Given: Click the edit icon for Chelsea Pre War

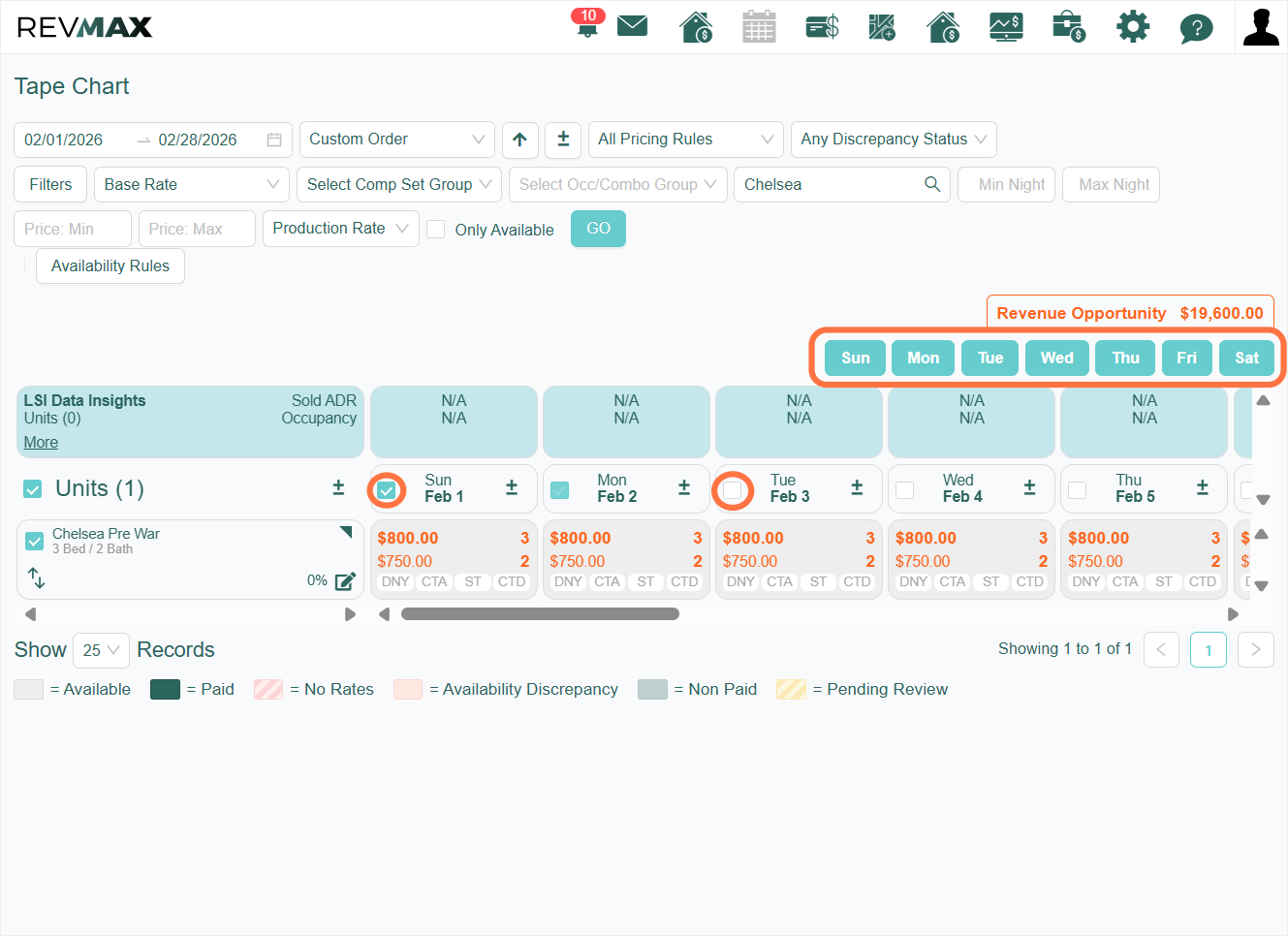Looking at the screenshot, I should [x=345, y=581].
